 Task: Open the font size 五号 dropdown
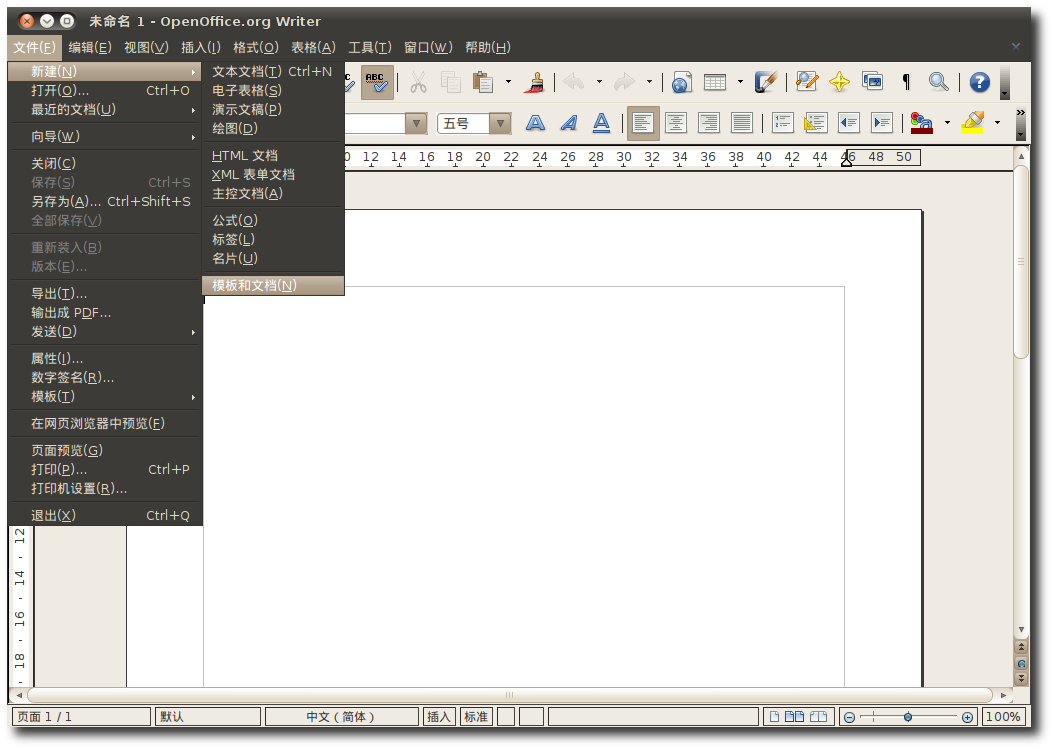[500, 123]
